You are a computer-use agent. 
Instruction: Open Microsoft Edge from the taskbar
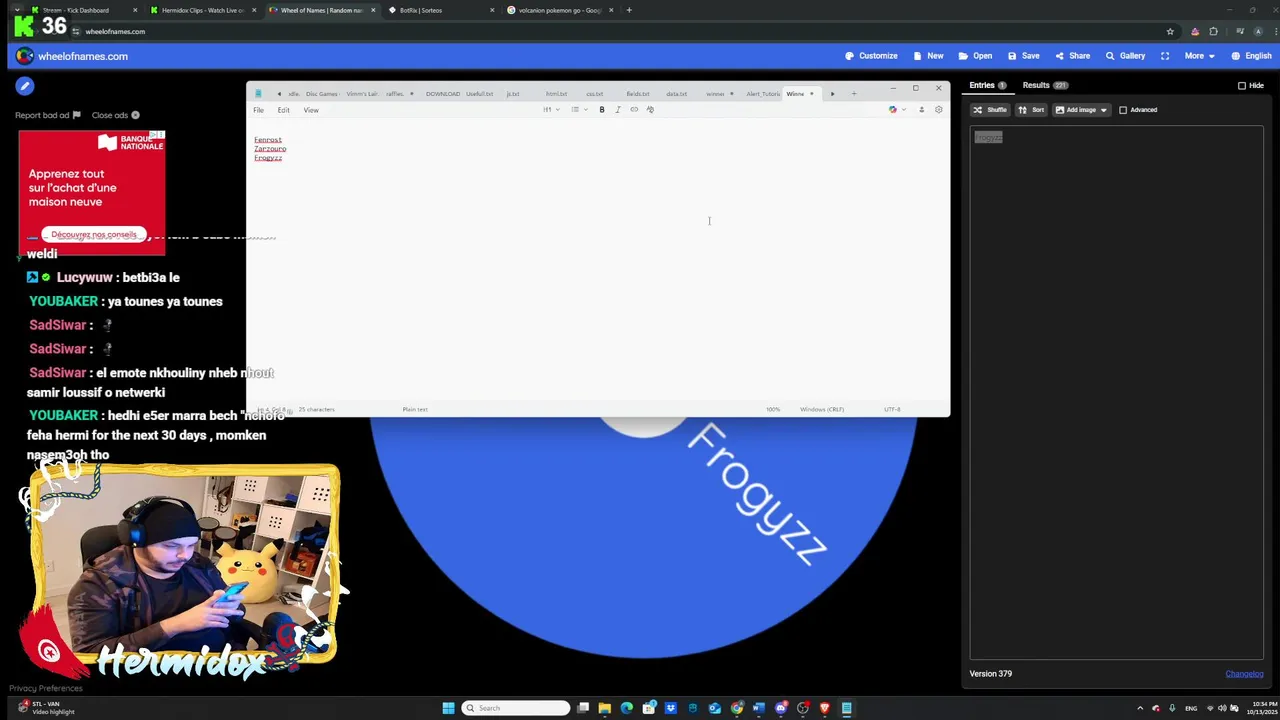pyautogui.click(x=626, y=708)
